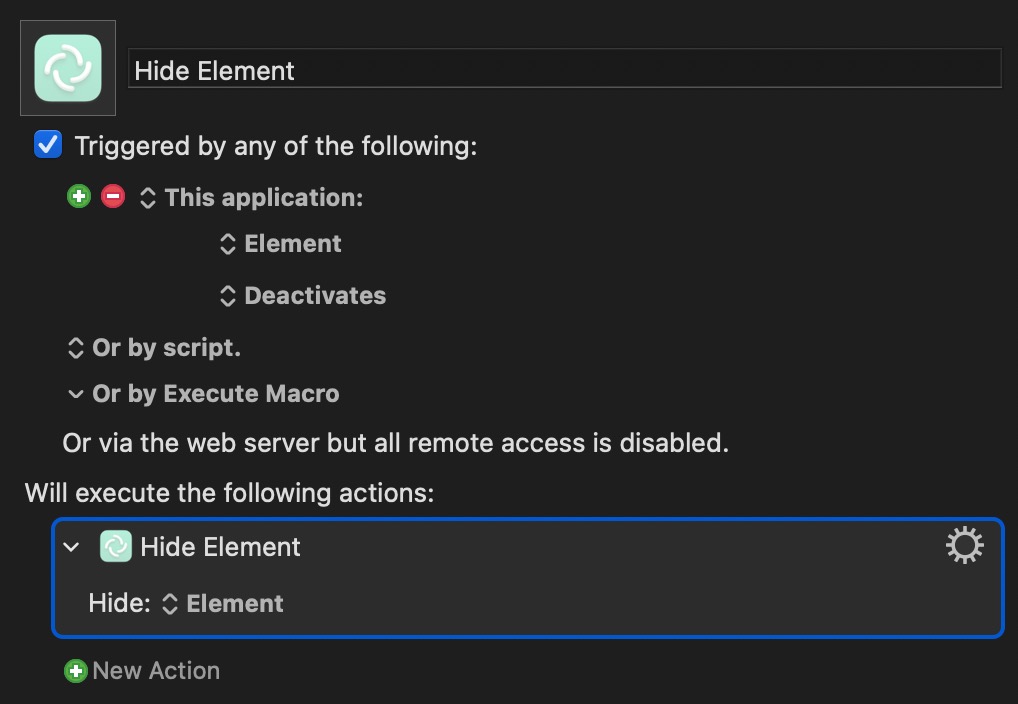The height and width of the screenshot is (704, 1018).
Task: Add a trigger with the green plus
Action: (x=78, y=197)
